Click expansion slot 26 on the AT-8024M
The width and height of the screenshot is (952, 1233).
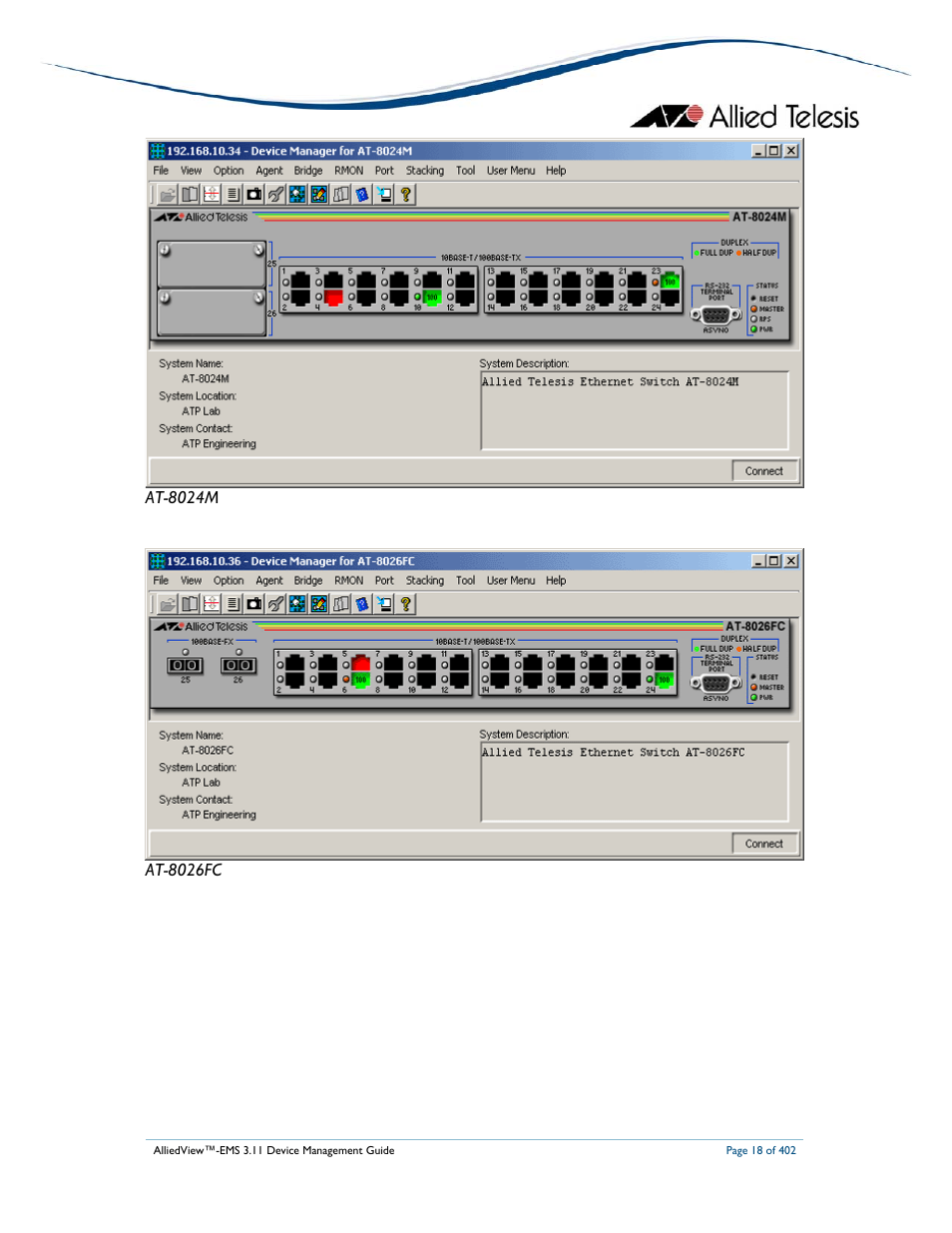212,312
